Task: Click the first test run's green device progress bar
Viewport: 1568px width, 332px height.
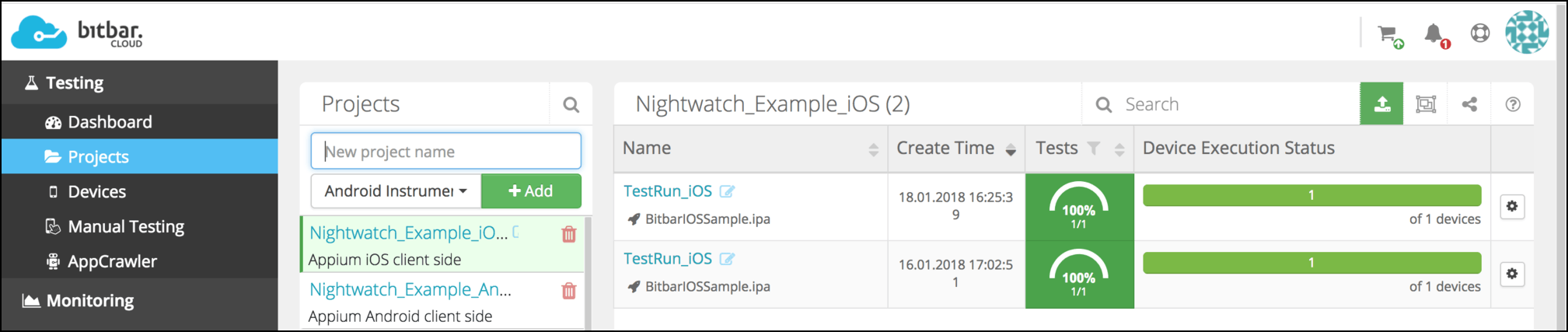Action: click(x=1311, y=195)
